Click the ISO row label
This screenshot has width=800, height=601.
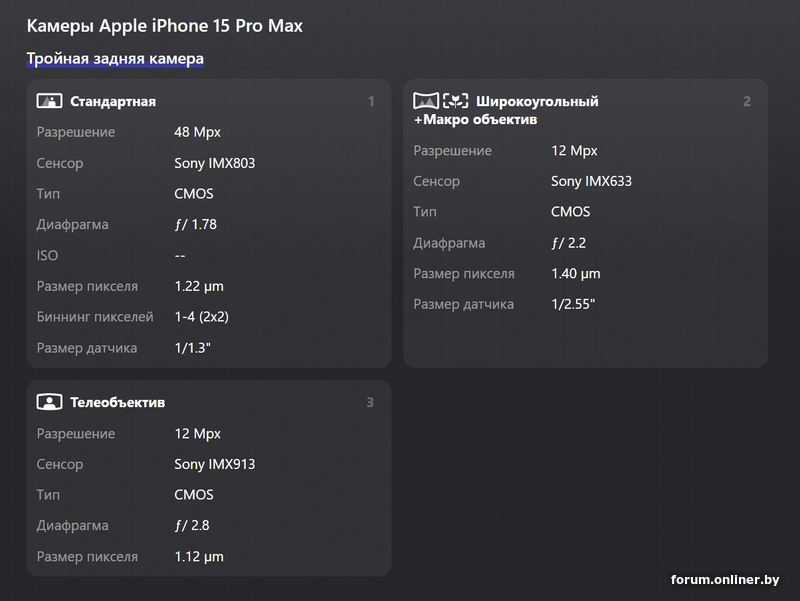point(48,256)
